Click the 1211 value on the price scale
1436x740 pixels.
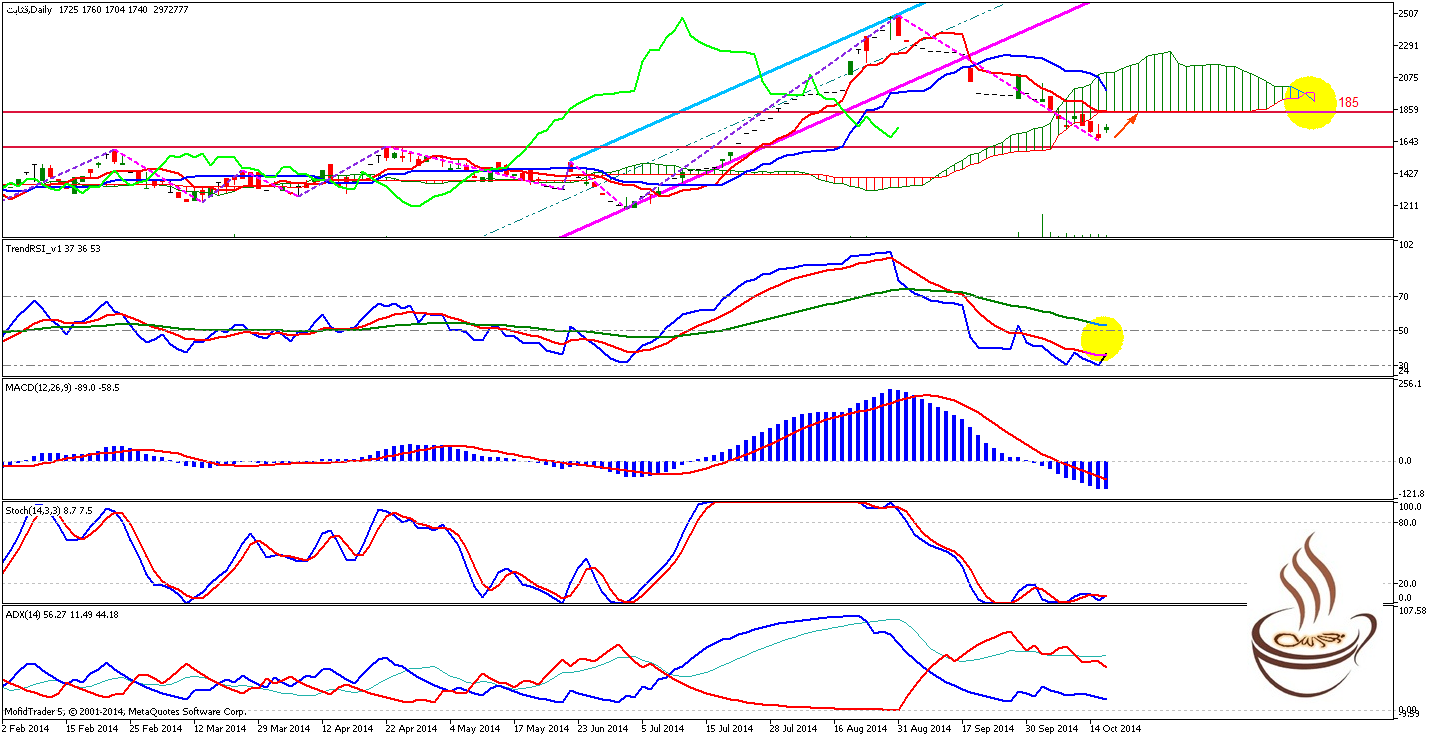pyautogui.click(x=1410, y=206)
